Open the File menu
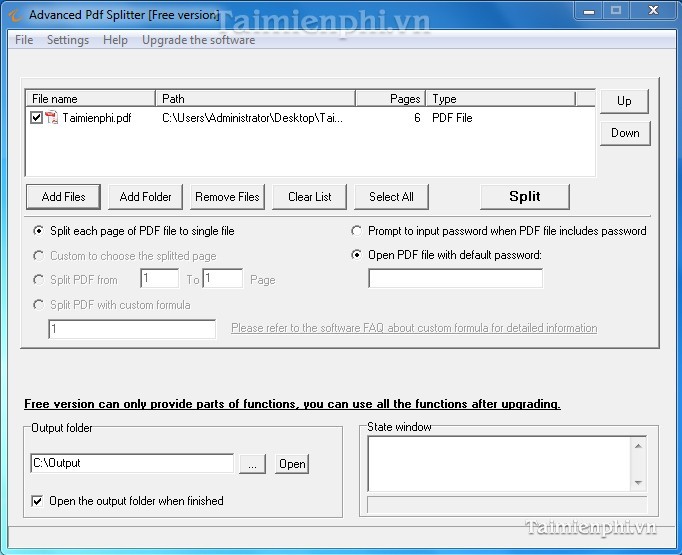This screenshot has width=682, height=555. 24,40
